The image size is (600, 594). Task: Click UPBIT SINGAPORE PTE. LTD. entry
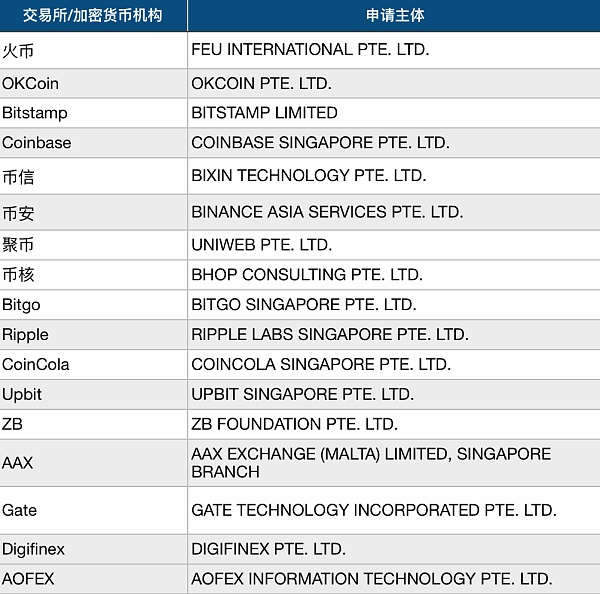tap(302, 394)
